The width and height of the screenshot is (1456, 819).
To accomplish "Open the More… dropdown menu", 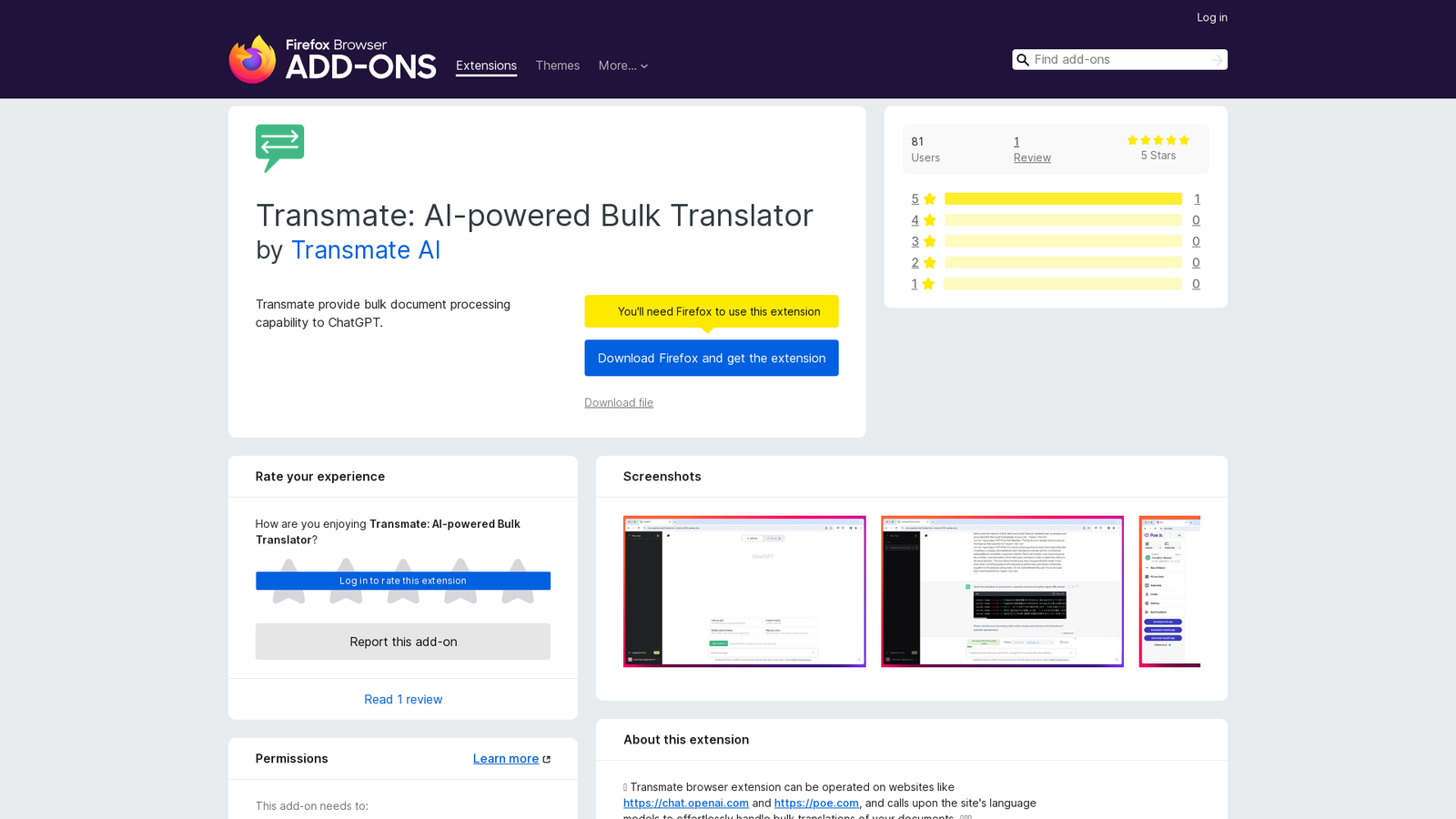I will (623, 66).
